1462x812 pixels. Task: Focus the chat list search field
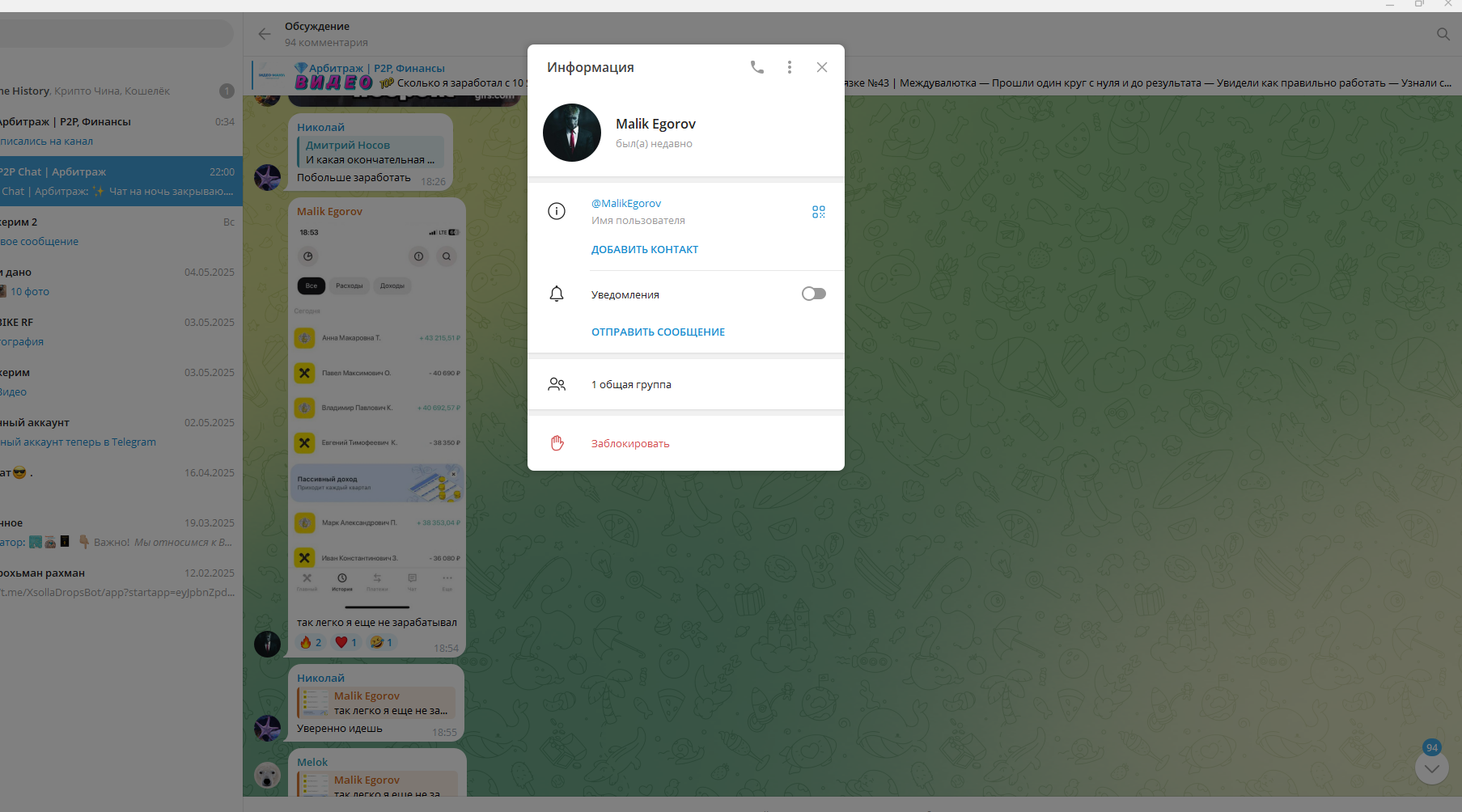(115, 34)
